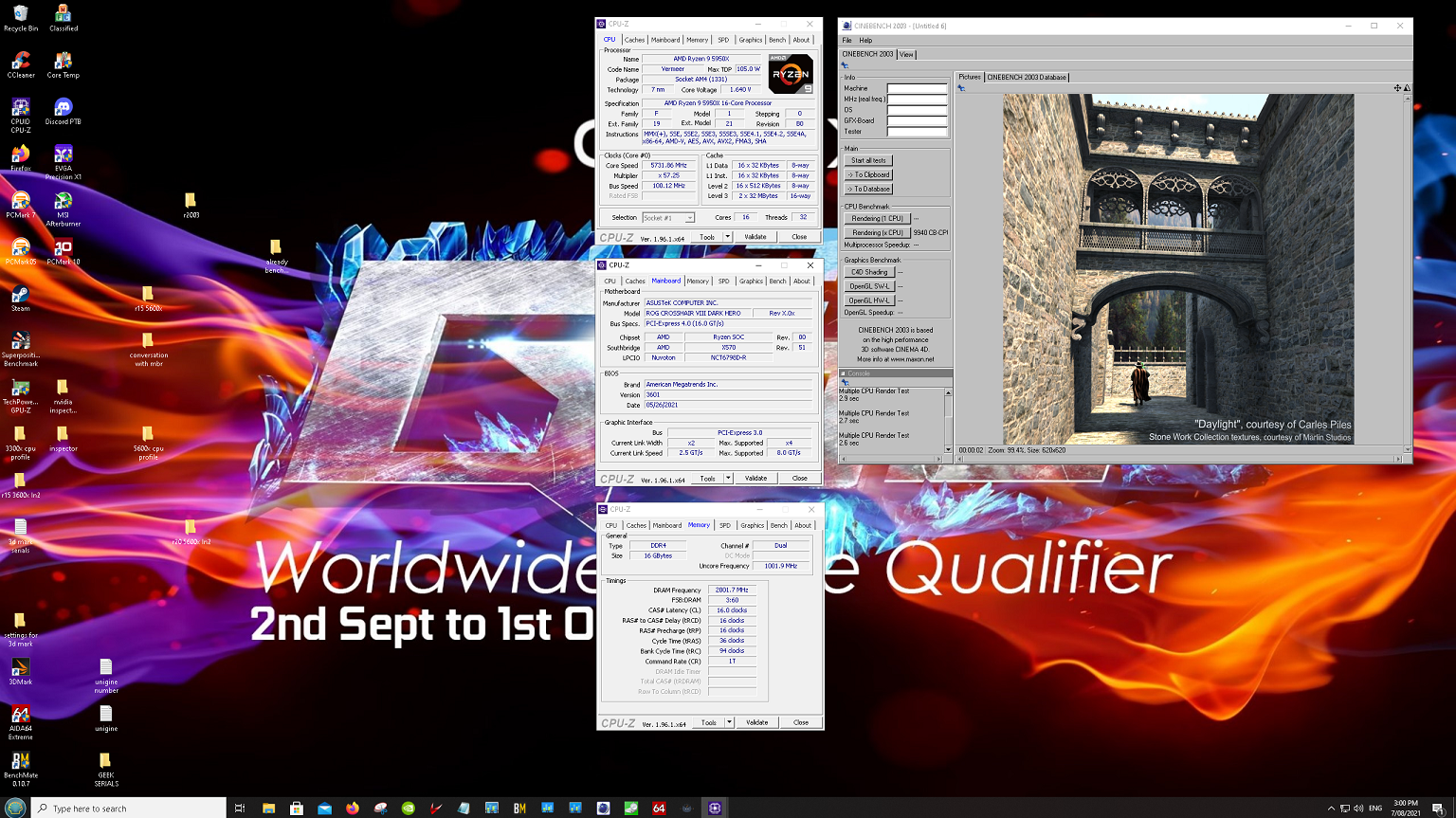Start the OpenGL SW-L test
The image size is (1456, 818).
click(869, 286)
